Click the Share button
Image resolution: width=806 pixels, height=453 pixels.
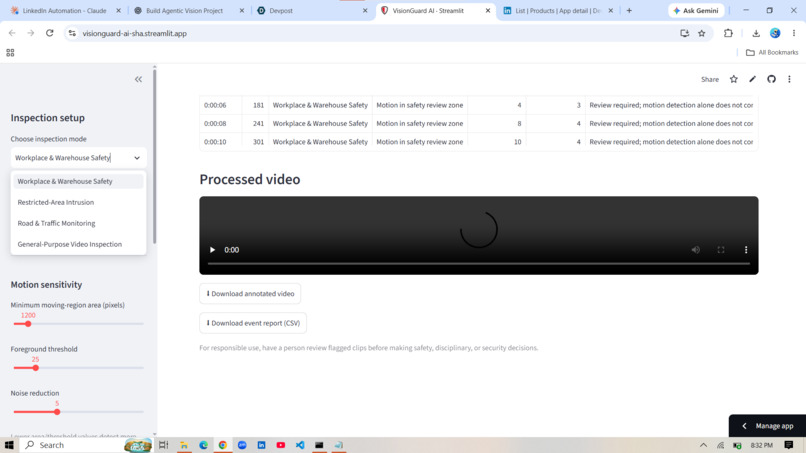click(709, 79)
